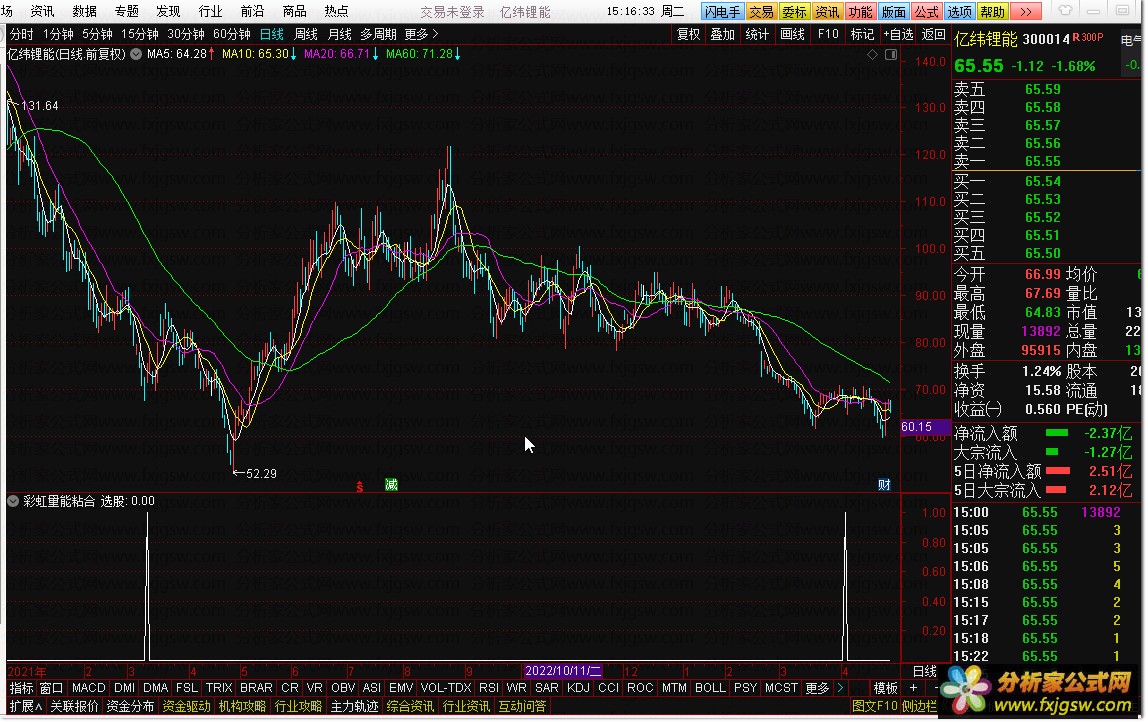Click the red S marker under chart
The width and height of the screenshot is (1148, 722).
pos(359,486)
